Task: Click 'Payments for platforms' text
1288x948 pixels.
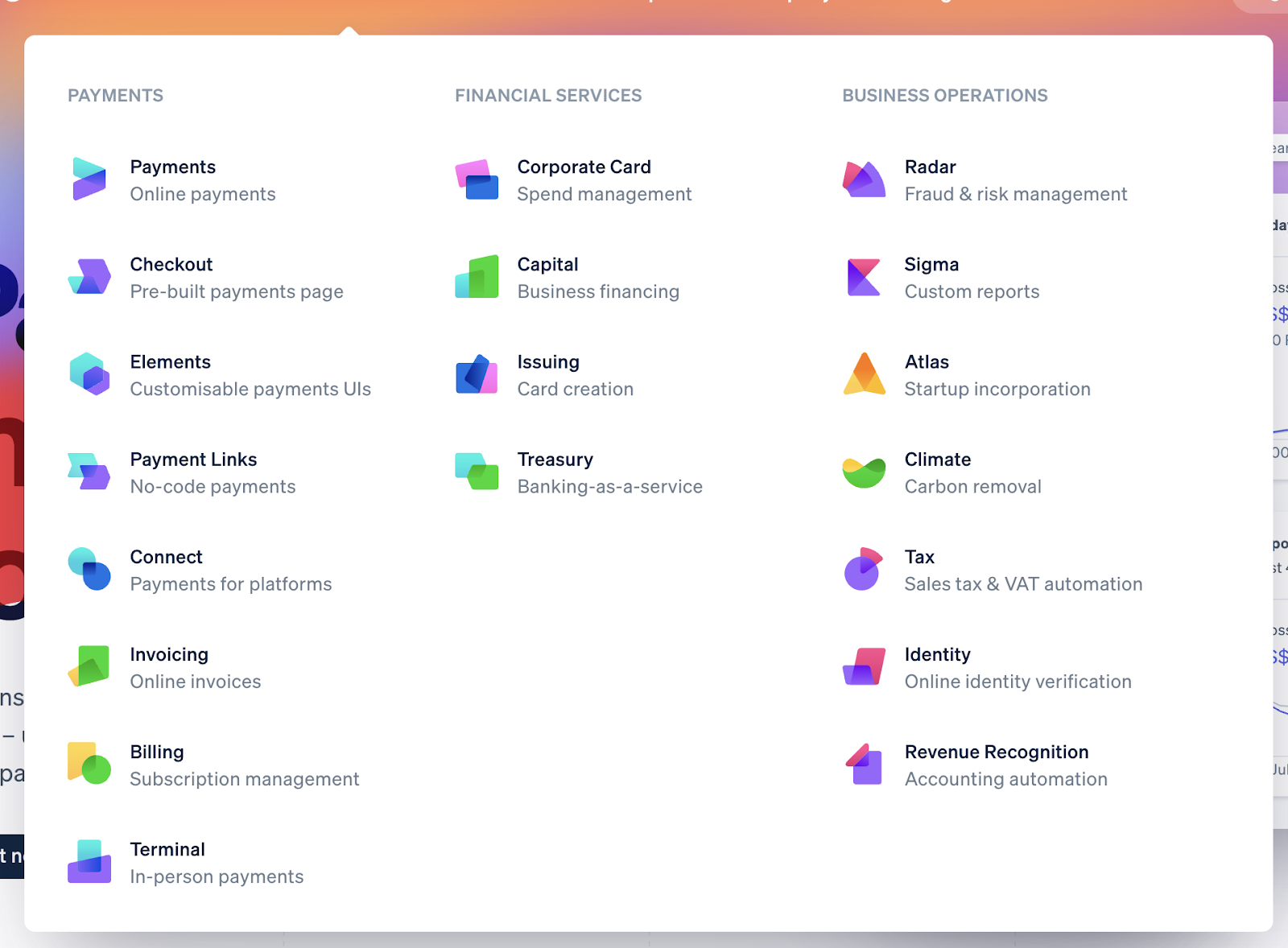Action: point(231,583)
